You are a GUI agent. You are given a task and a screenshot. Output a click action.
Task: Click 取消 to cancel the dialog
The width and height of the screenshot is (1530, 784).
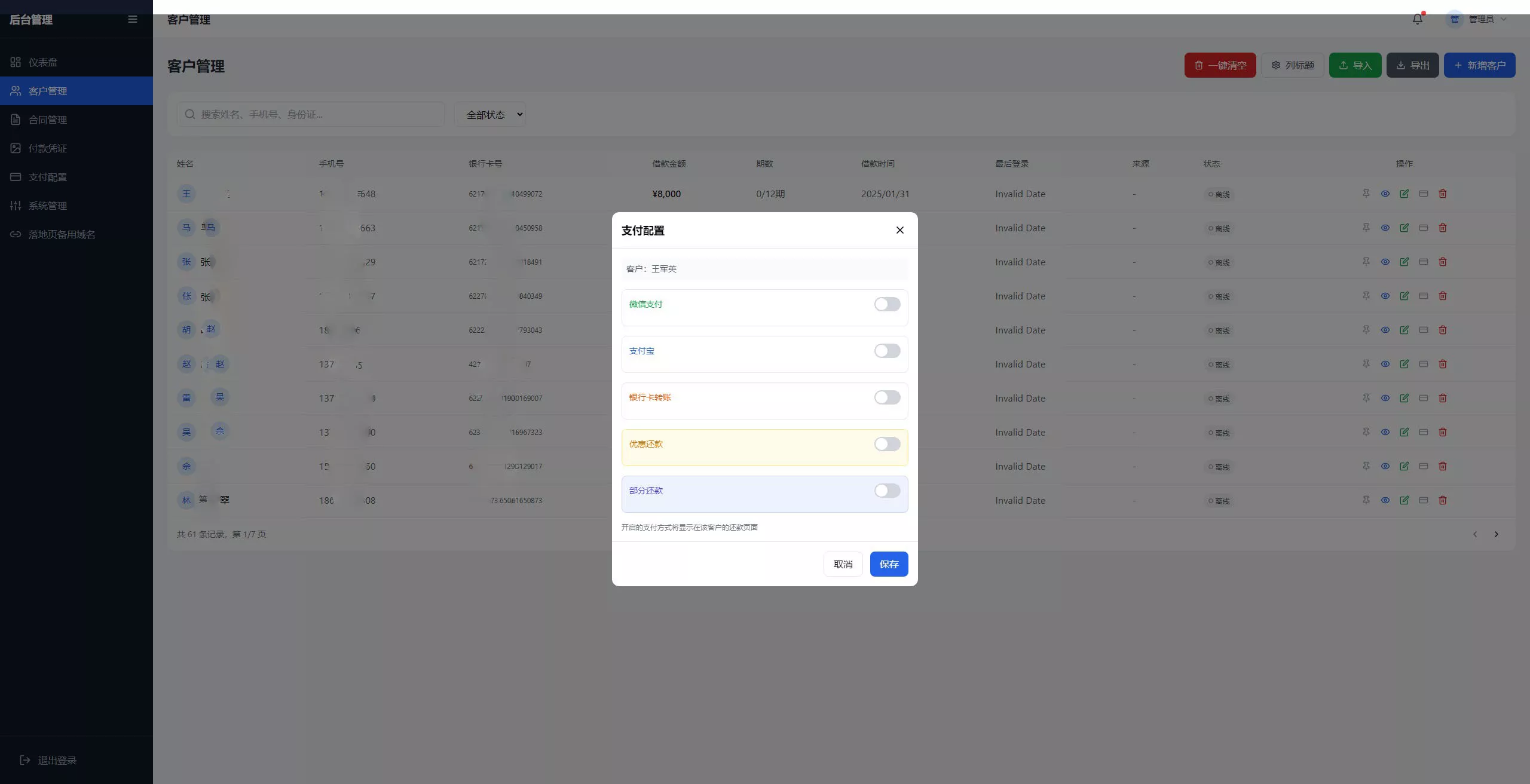(x=843, y=564)
